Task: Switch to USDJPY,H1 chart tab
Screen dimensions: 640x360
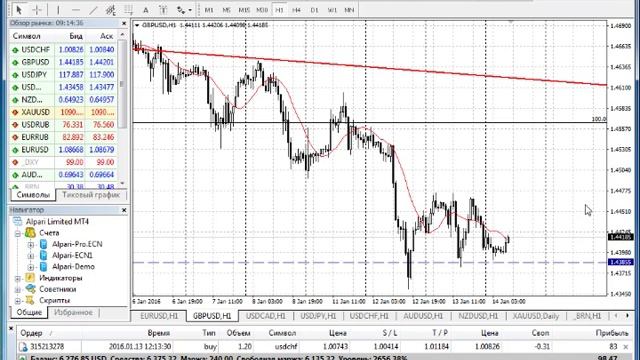Action: [x=318, y=316]
